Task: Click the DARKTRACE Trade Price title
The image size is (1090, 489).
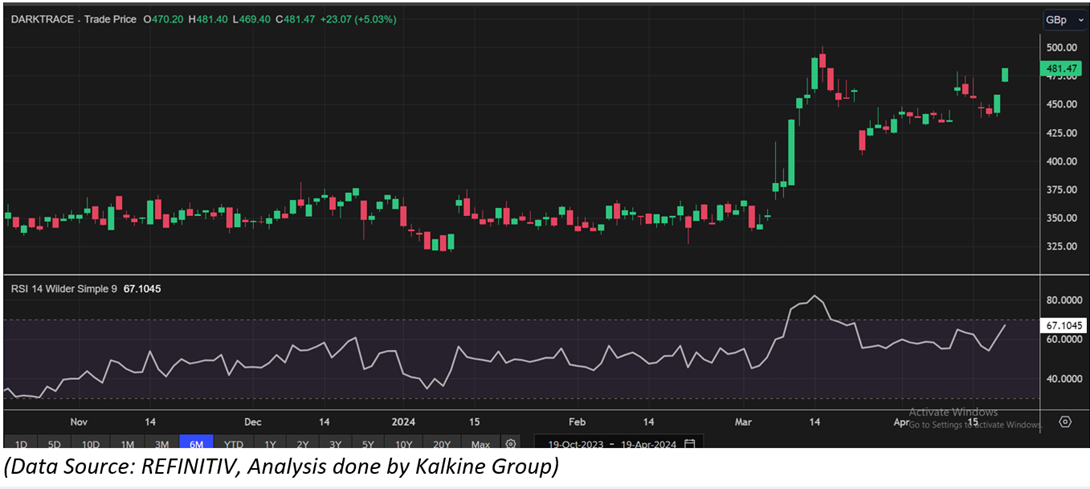Action: pyautogui.click(x=73, y=19)
